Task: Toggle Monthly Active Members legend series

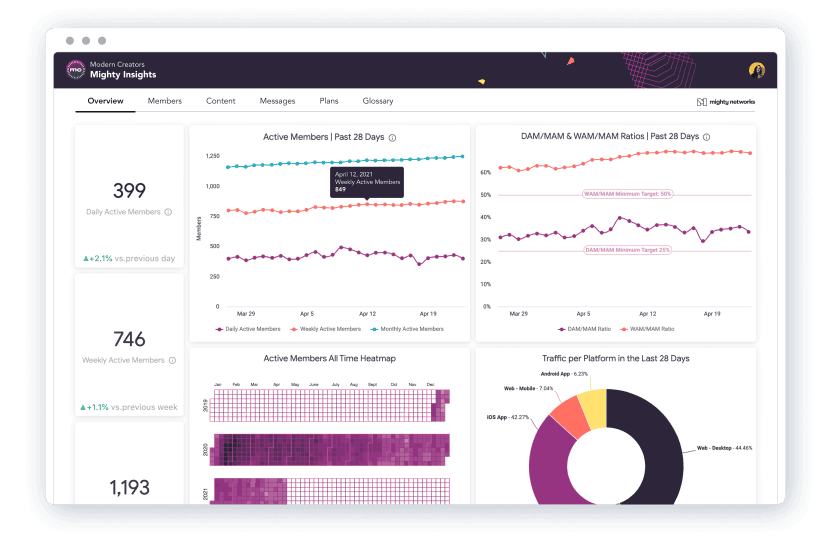Action: click(407, 329)
